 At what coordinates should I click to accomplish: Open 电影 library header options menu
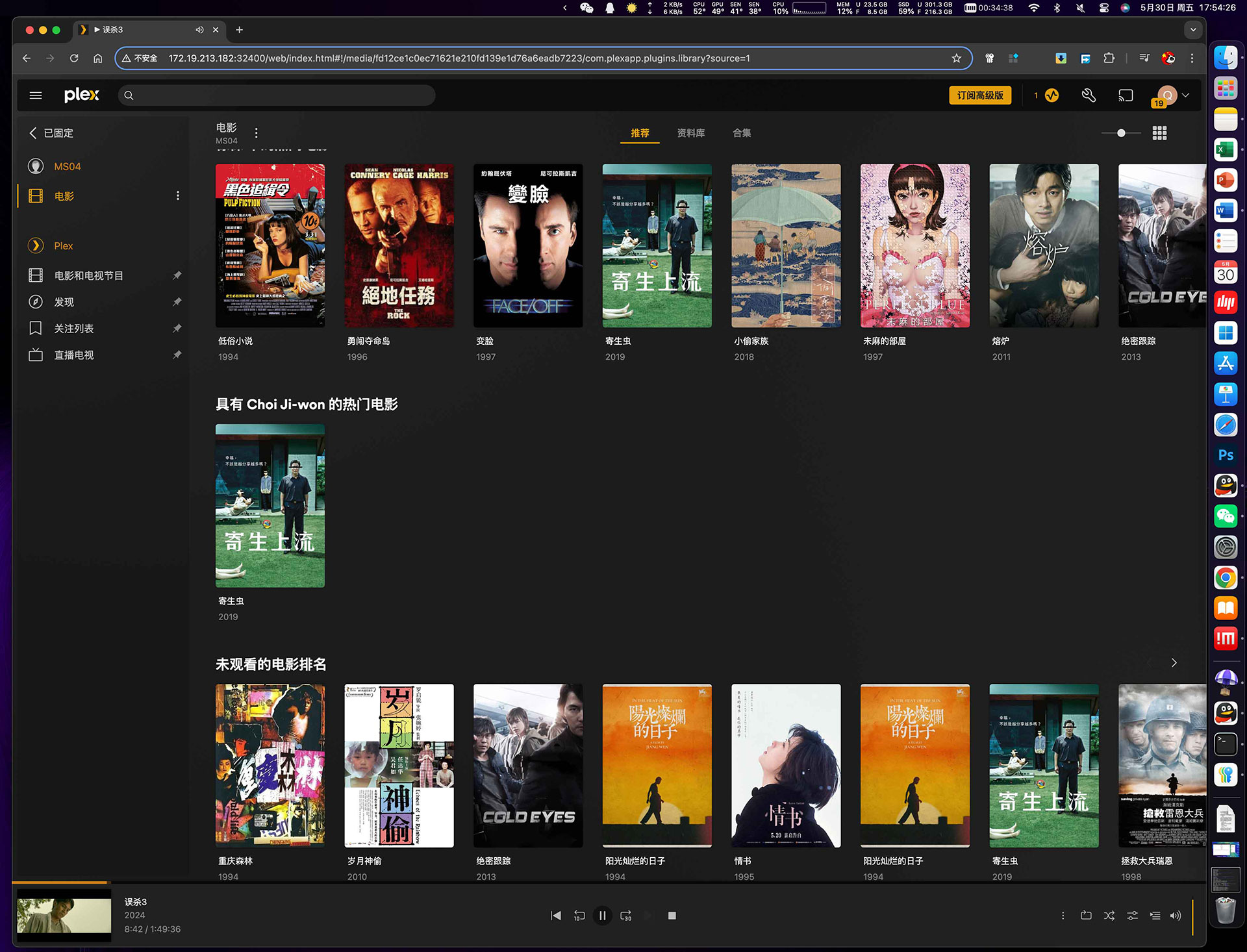tap(256, 133)
